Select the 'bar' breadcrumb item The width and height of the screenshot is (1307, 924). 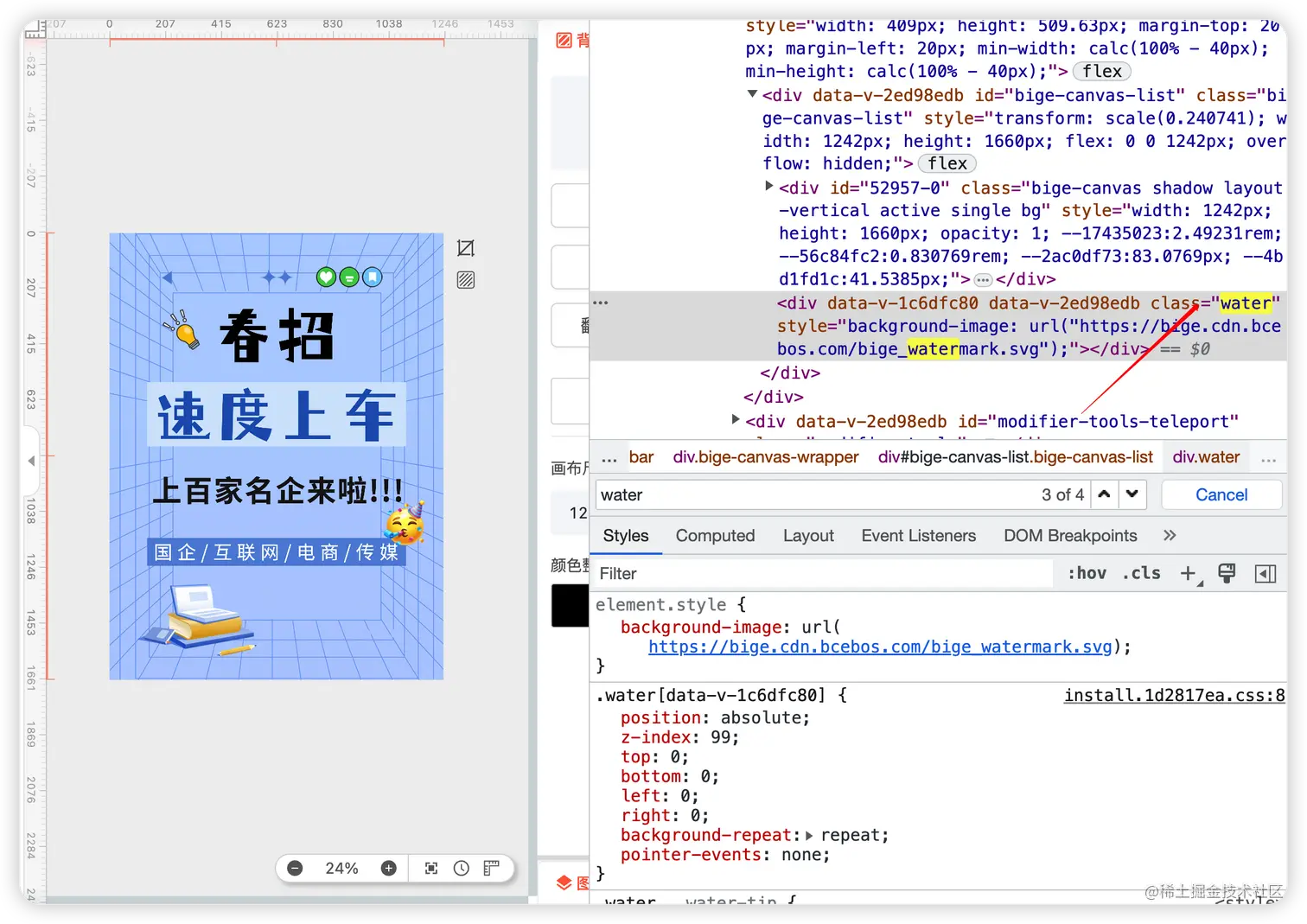coord(641,456)
